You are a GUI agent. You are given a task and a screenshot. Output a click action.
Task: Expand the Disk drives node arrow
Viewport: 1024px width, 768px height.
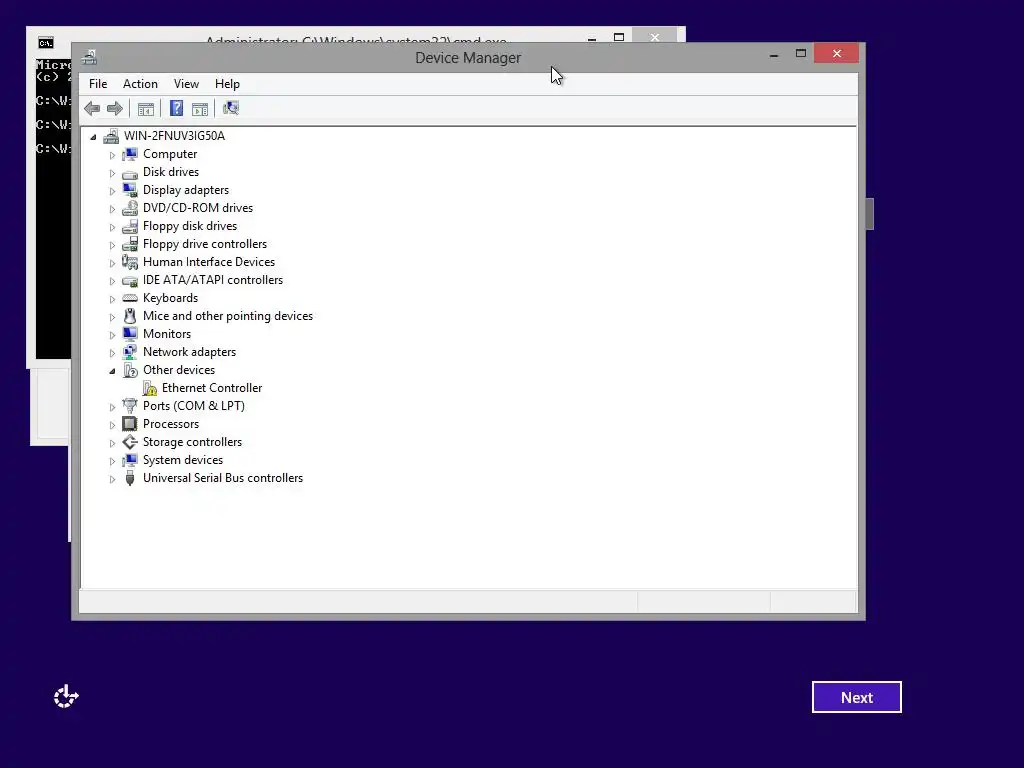coord(112,173)
